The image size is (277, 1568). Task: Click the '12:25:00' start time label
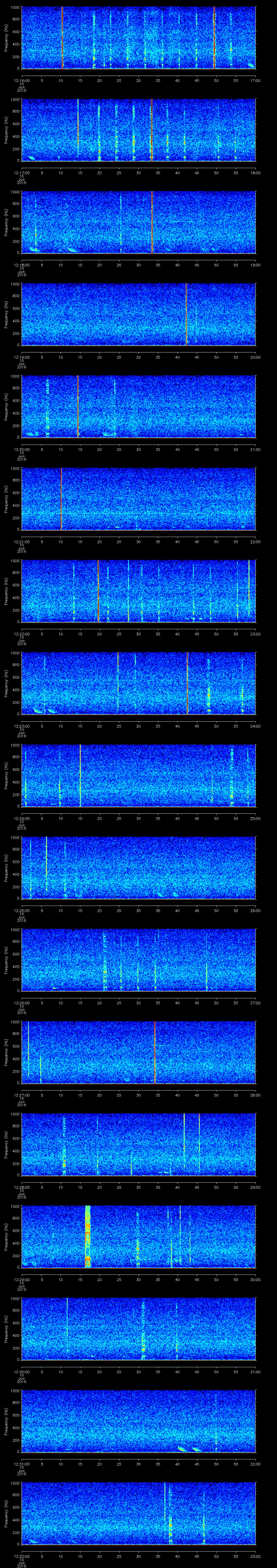click(x=22, y=910)
